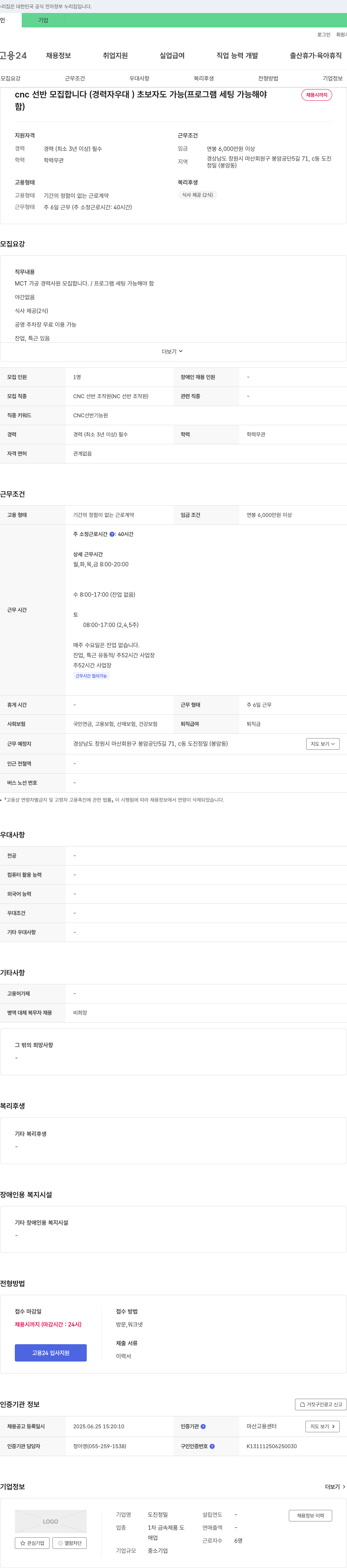This screenshot has height=1568, width=347.
Task: Click the info icon beside 주 소정근로시간
Action: coord(112,534)
